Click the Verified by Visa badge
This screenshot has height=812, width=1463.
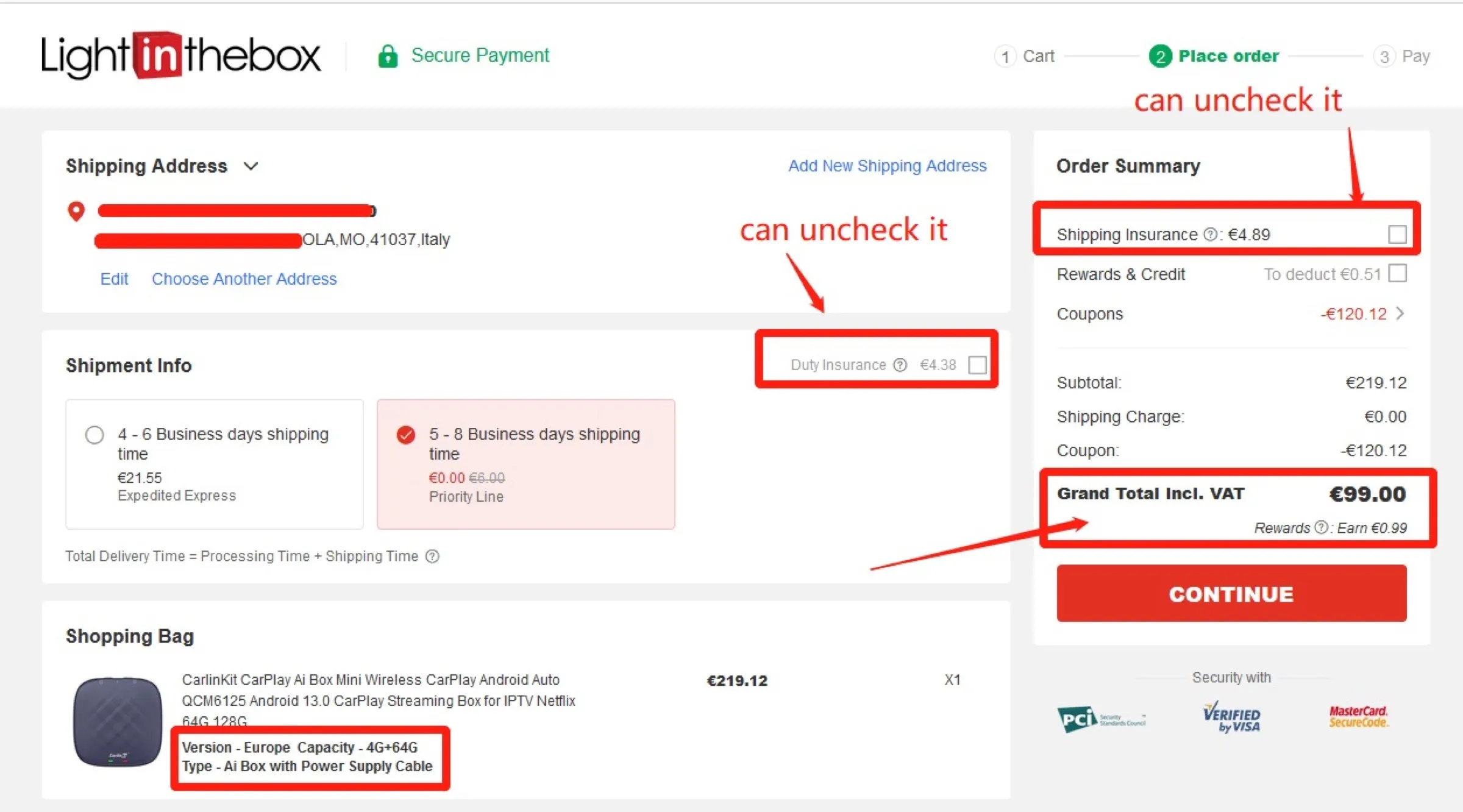[1231, 718]
